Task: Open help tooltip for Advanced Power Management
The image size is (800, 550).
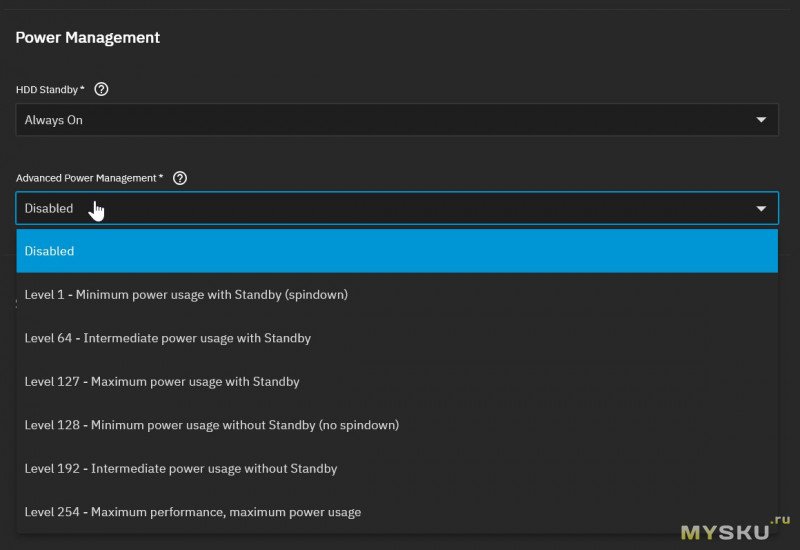Action: (180, 178)
